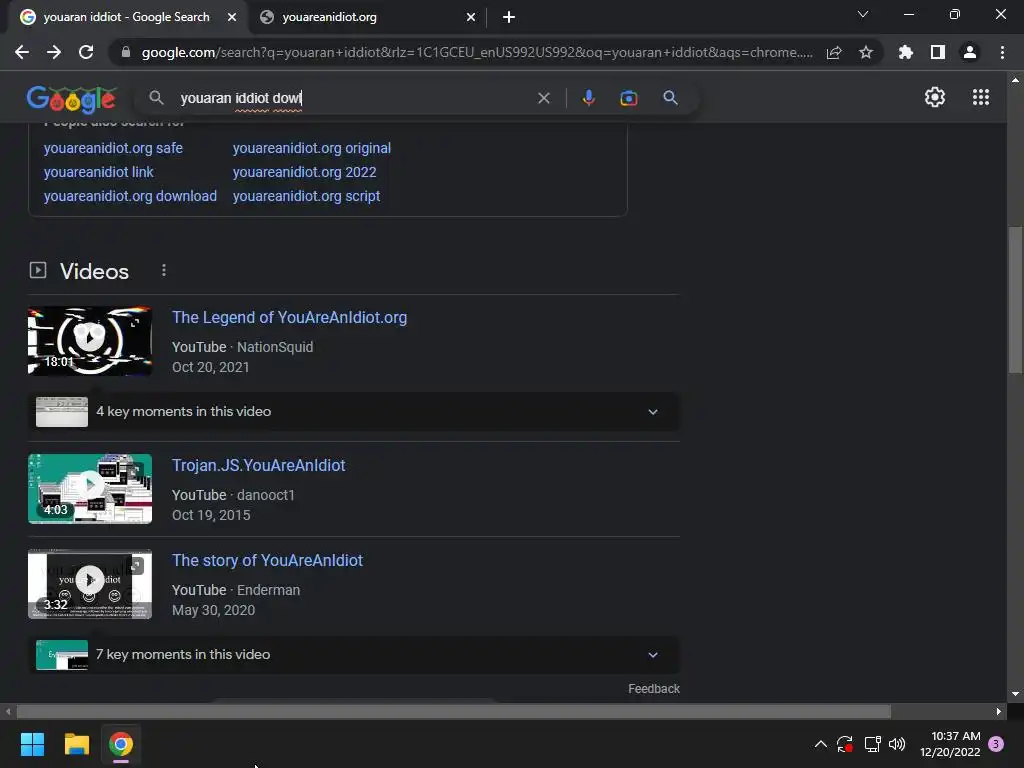Open a new browser tab
The height and width of the screenshot is (768, 1024).
[509, 17]
